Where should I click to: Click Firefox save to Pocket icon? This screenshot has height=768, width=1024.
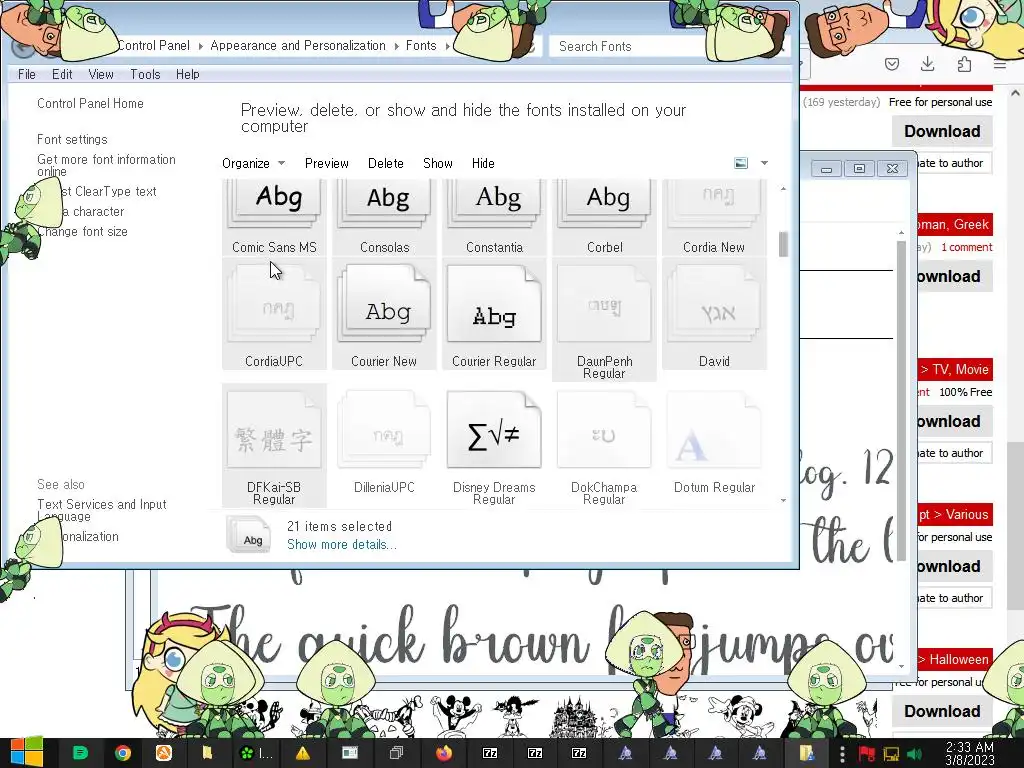point(892,63)
